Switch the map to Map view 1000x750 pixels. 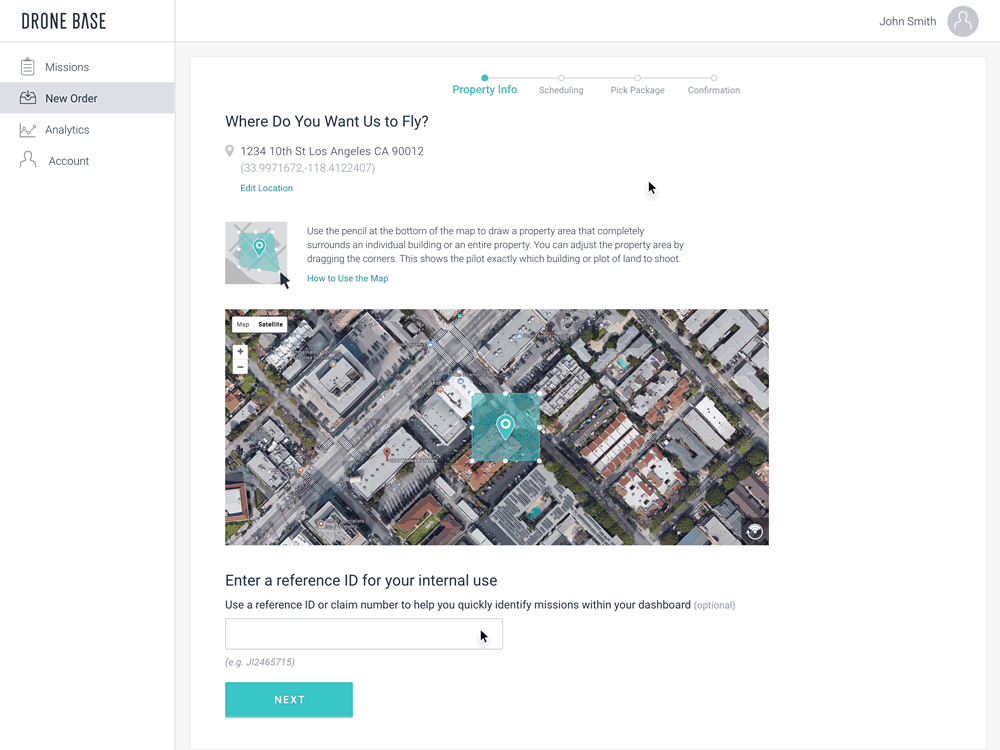tap(242, 324)
